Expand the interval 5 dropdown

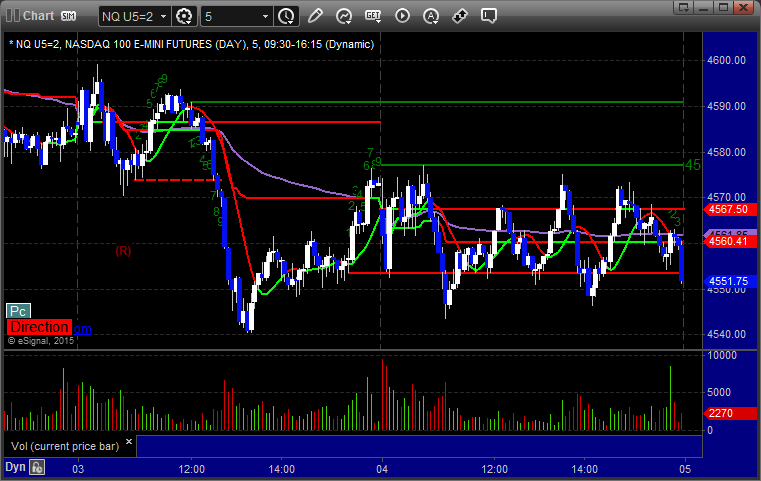pyautogui.click(x=265, y=17)
